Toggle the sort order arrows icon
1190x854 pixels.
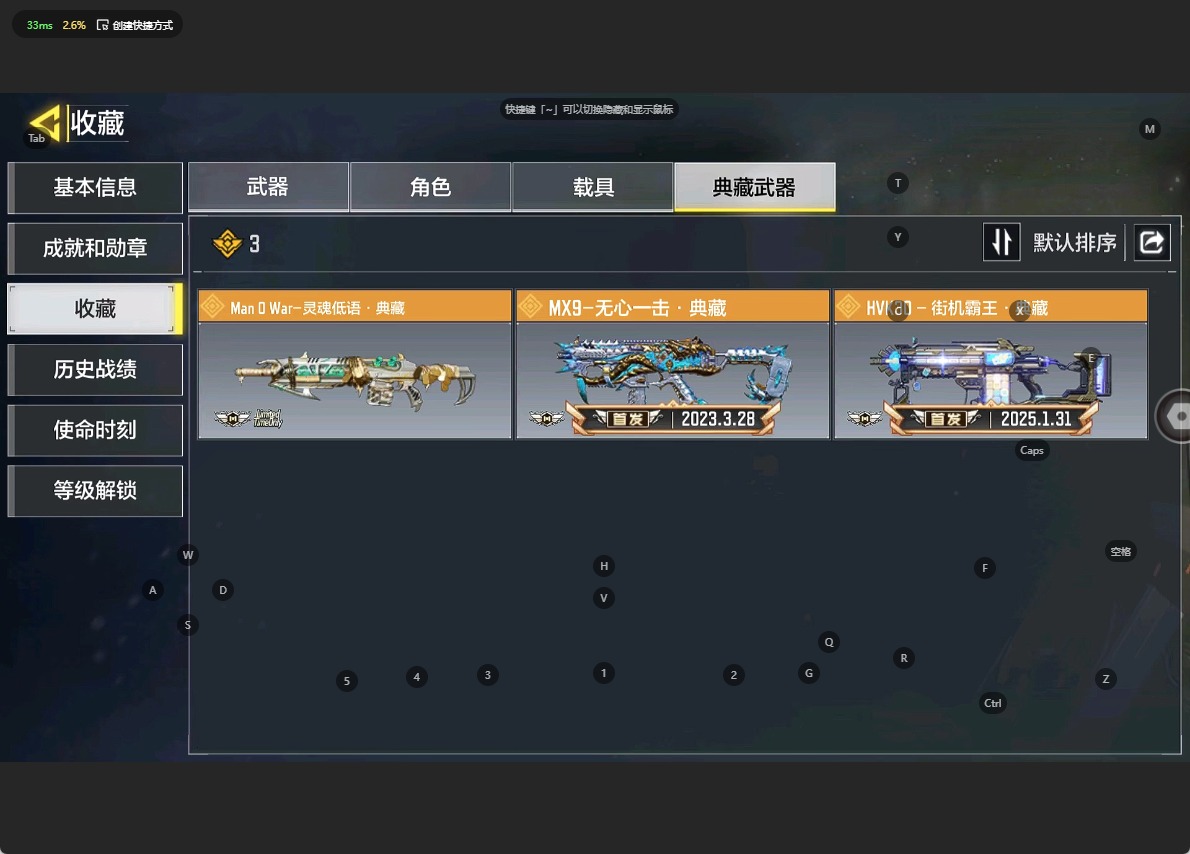click(x=1001, y=242)
